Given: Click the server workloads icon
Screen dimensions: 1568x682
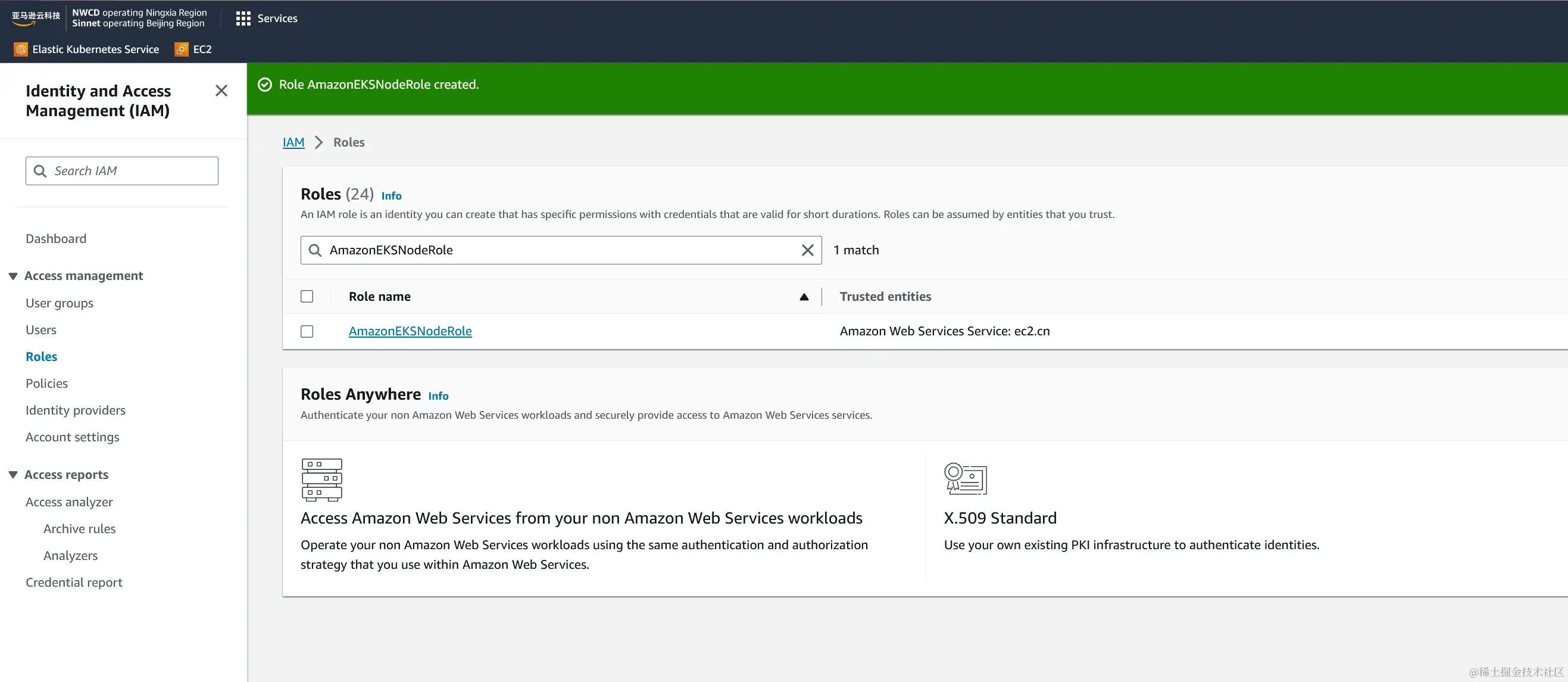Looking at the screenshot, I should 322,480.
